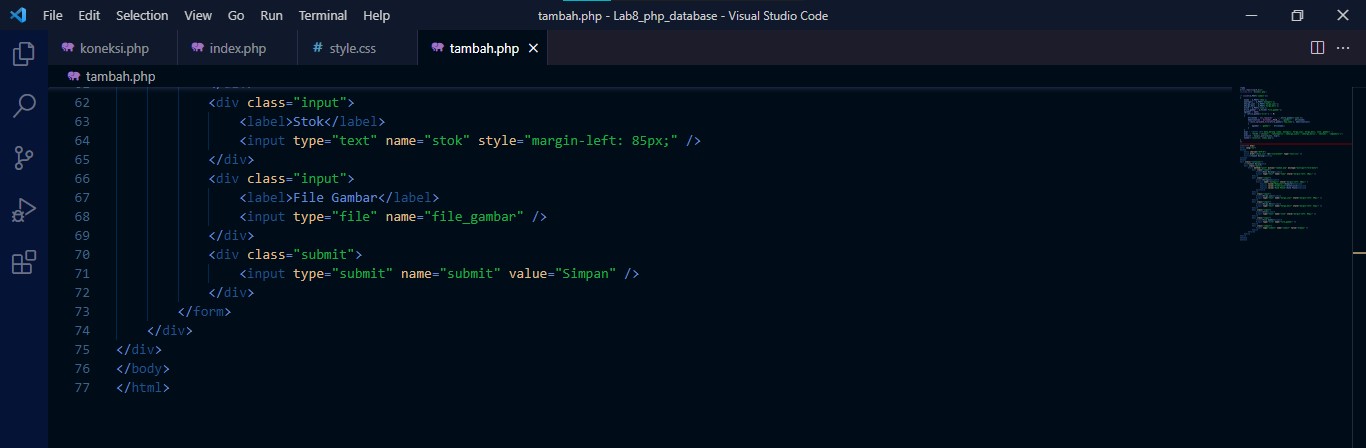This screenshot has width=1366, height=448.
Task: Open the Source Control view icon
Action: click(23, 158)
